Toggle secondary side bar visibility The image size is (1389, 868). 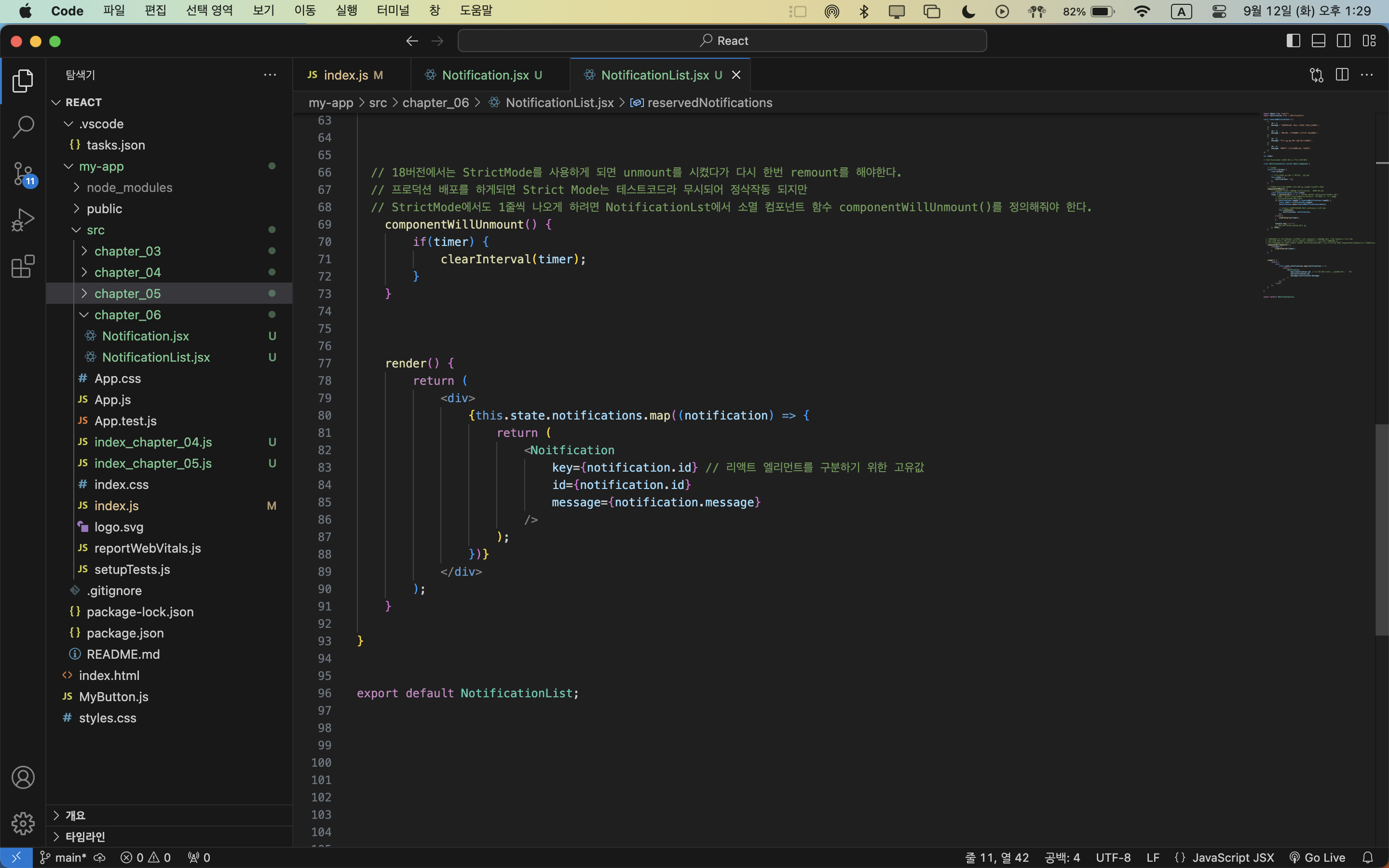pyautogui.click(x=1344, y=41)
